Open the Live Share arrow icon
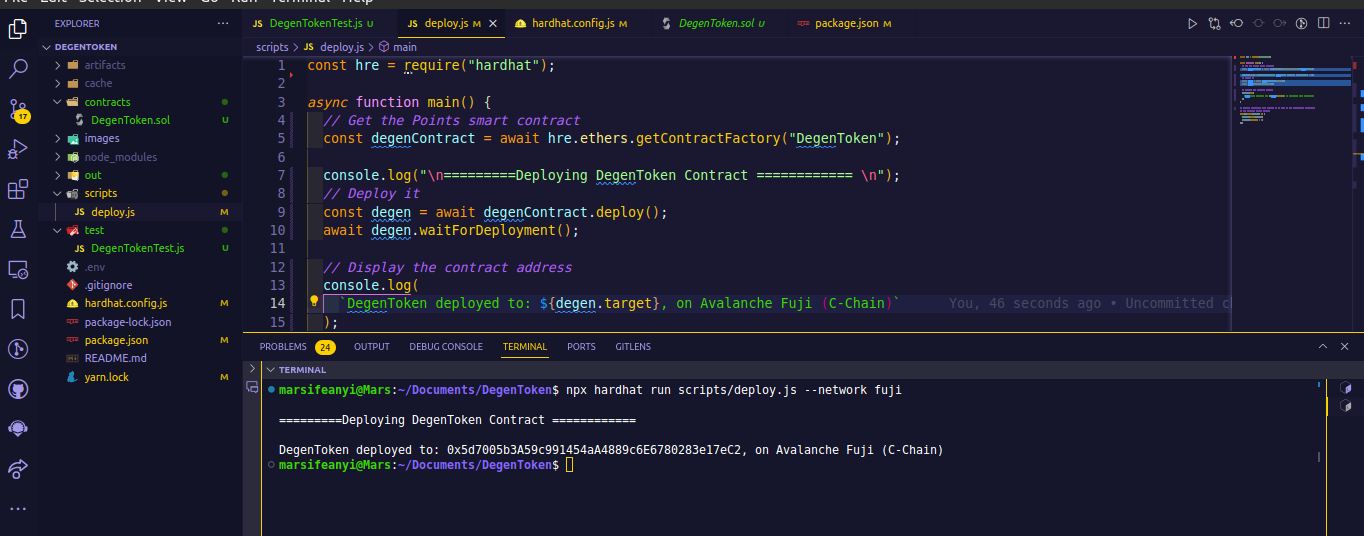Screen dimensions: 1364x536 pyautogui.click(x=18, y=468)
